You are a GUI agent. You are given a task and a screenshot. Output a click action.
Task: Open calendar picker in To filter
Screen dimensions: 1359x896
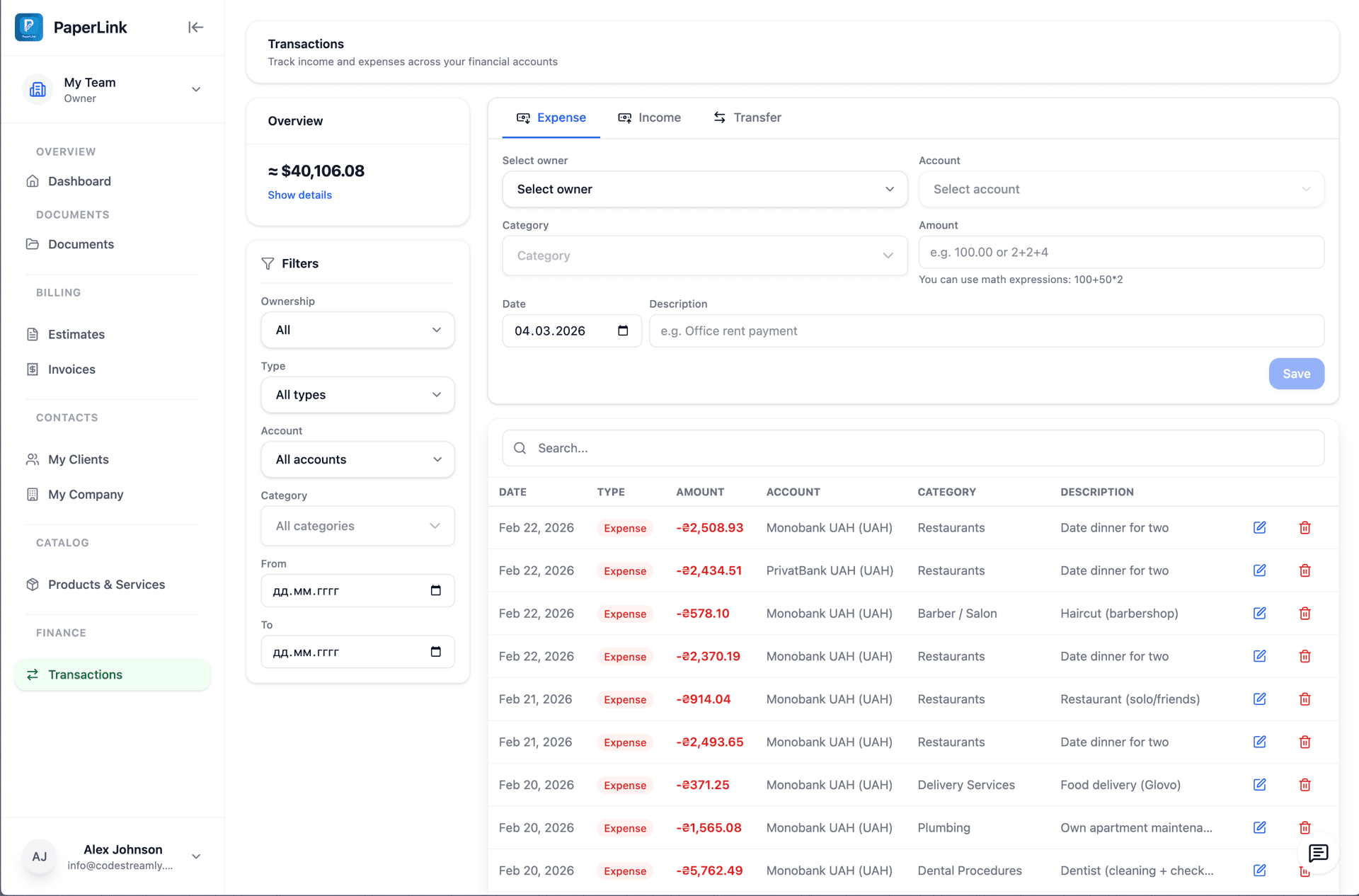[x=436, y=652]
